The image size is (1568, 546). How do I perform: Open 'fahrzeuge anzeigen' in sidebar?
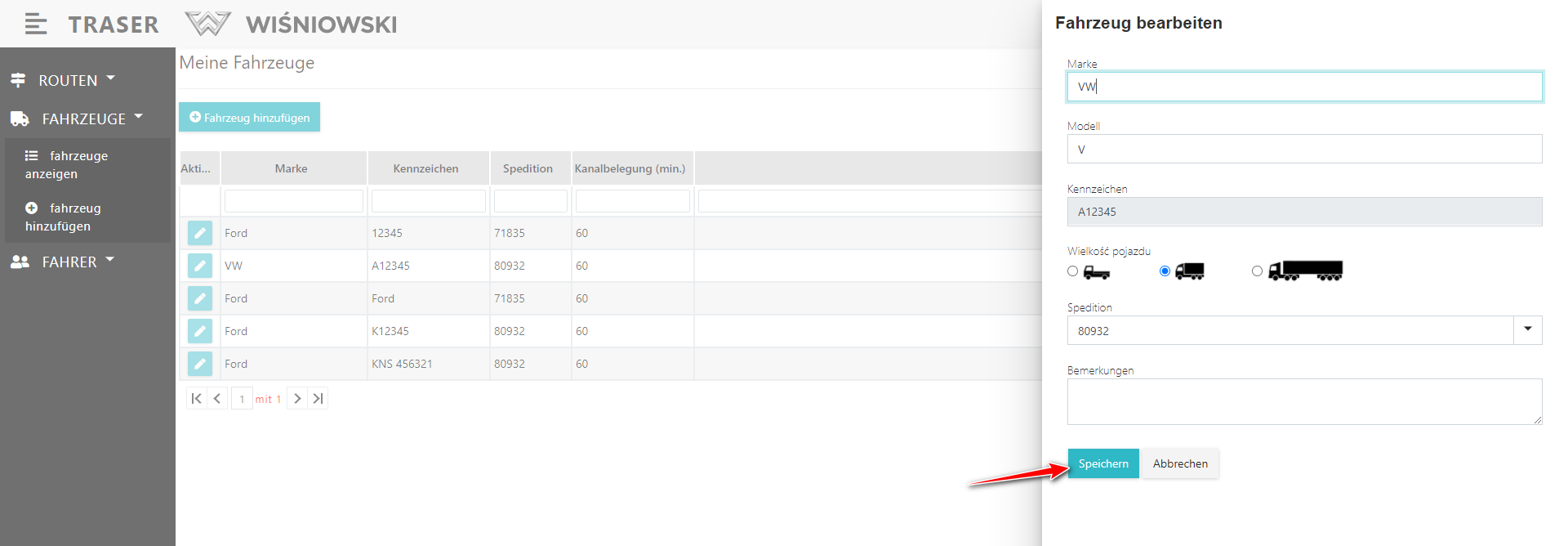66,164
